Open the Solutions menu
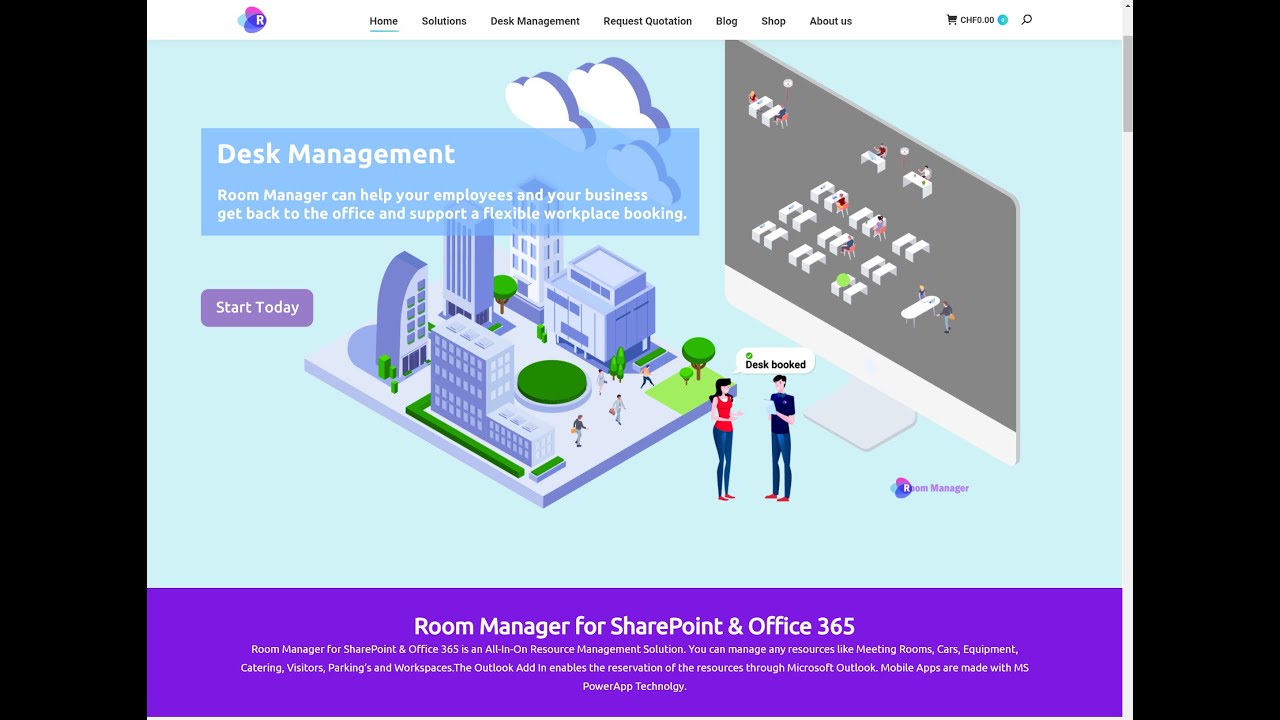This screenshot has height=720, width=1280. tap(444, 21)
